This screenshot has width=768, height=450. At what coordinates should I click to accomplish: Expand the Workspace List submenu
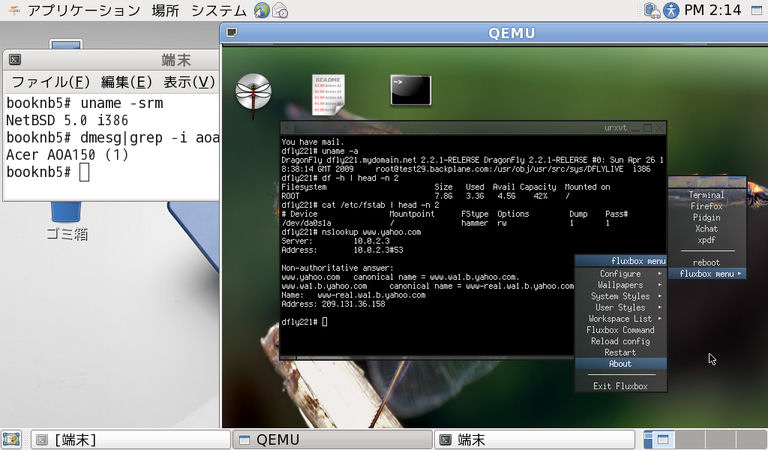tap(621, 319)
